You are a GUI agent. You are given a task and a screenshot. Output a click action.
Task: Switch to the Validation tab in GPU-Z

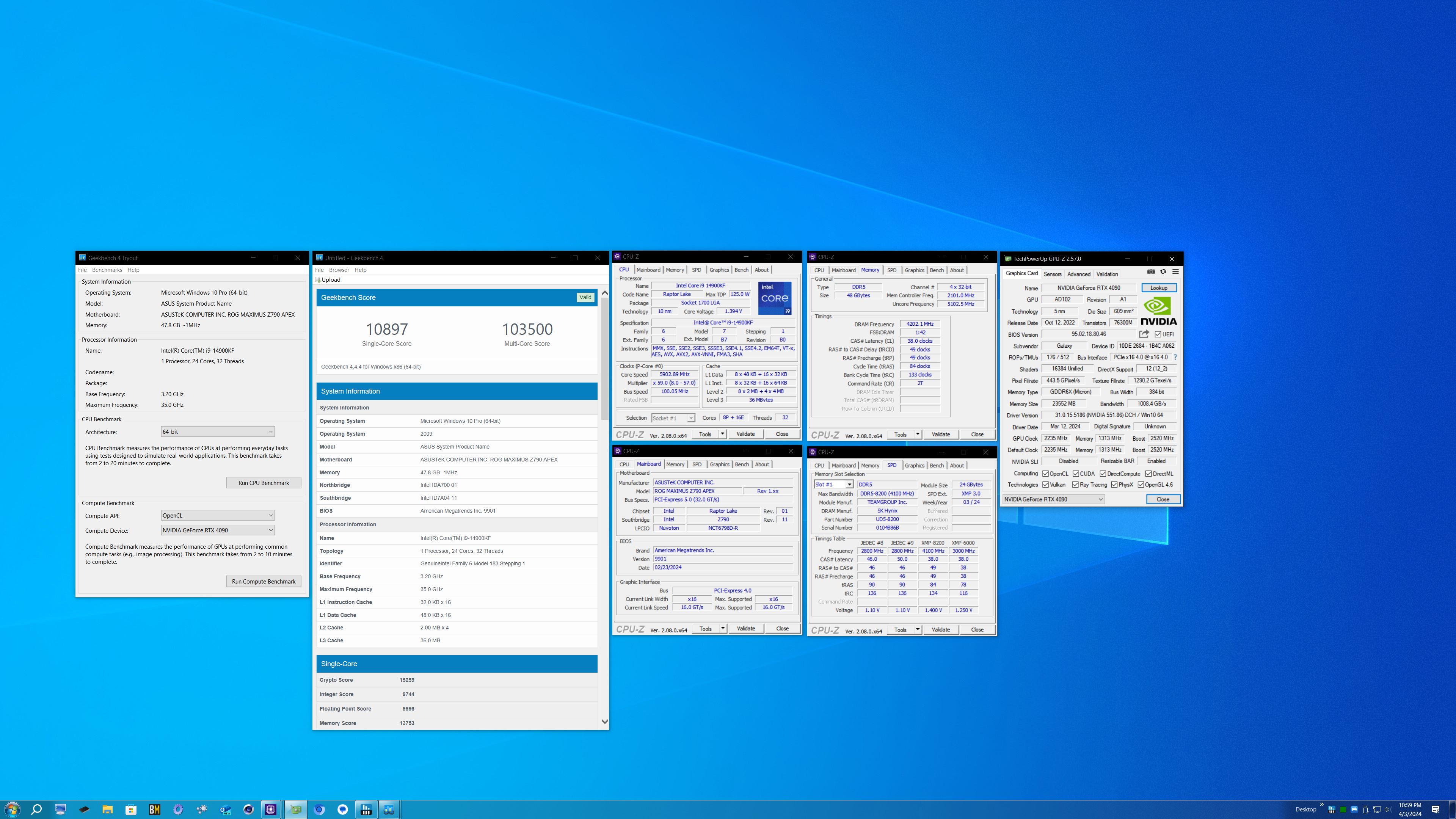[x=1107, y=274]
